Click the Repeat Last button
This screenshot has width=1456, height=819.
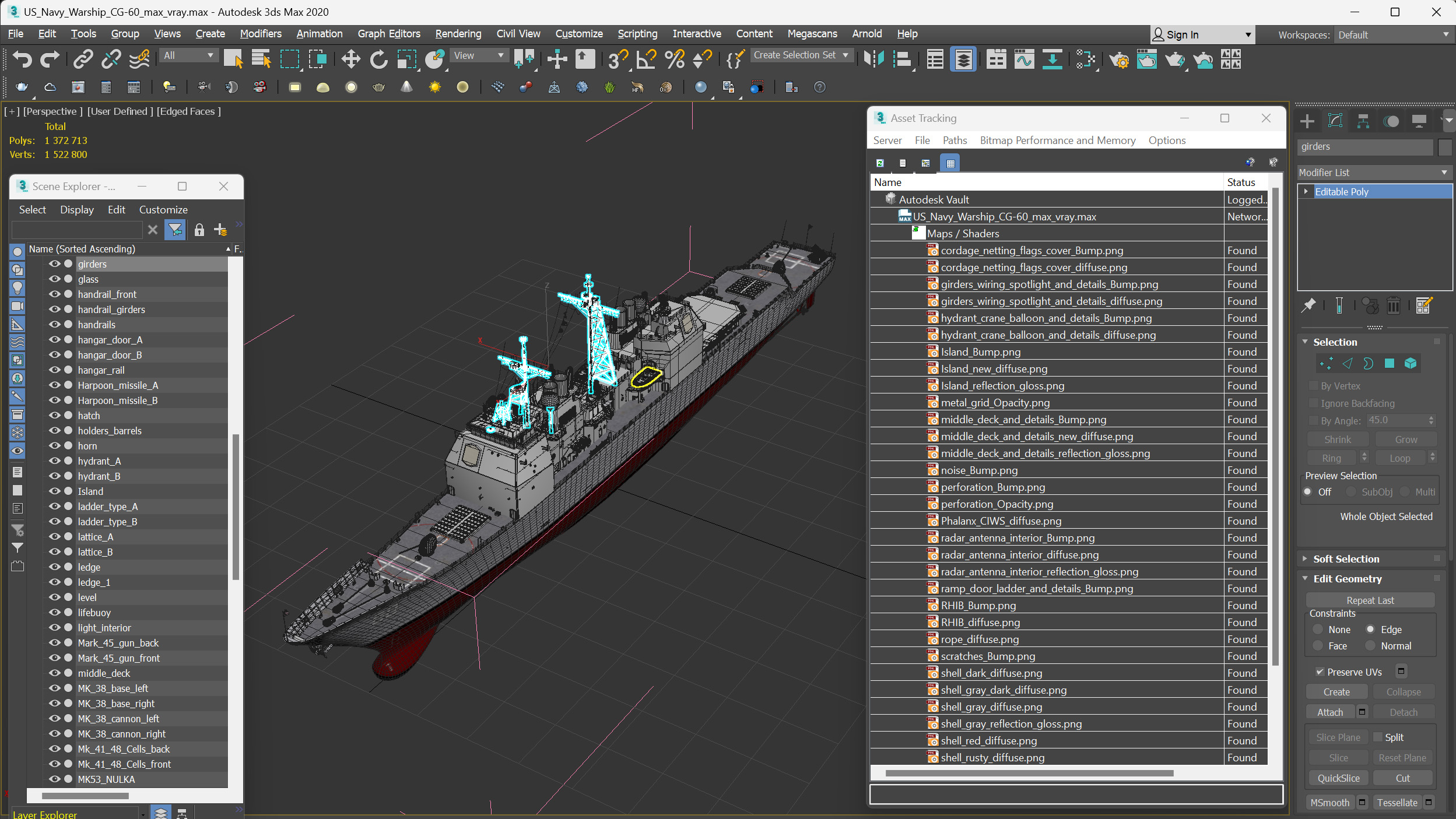pyautogui.click(x=1370, y=600)
